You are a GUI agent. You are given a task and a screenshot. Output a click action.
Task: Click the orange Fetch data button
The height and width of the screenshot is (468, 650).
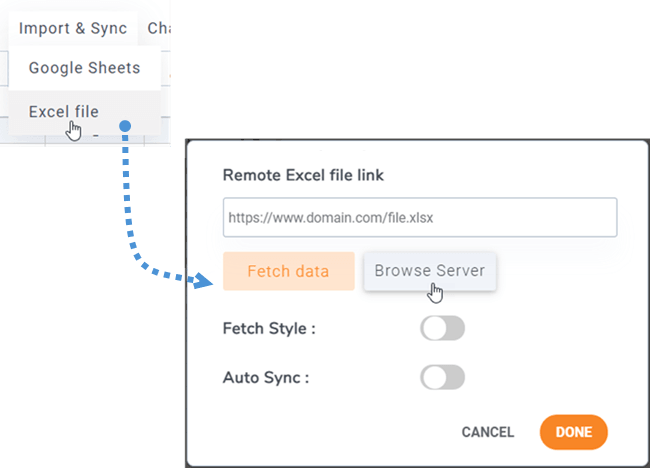coord(289,271)
